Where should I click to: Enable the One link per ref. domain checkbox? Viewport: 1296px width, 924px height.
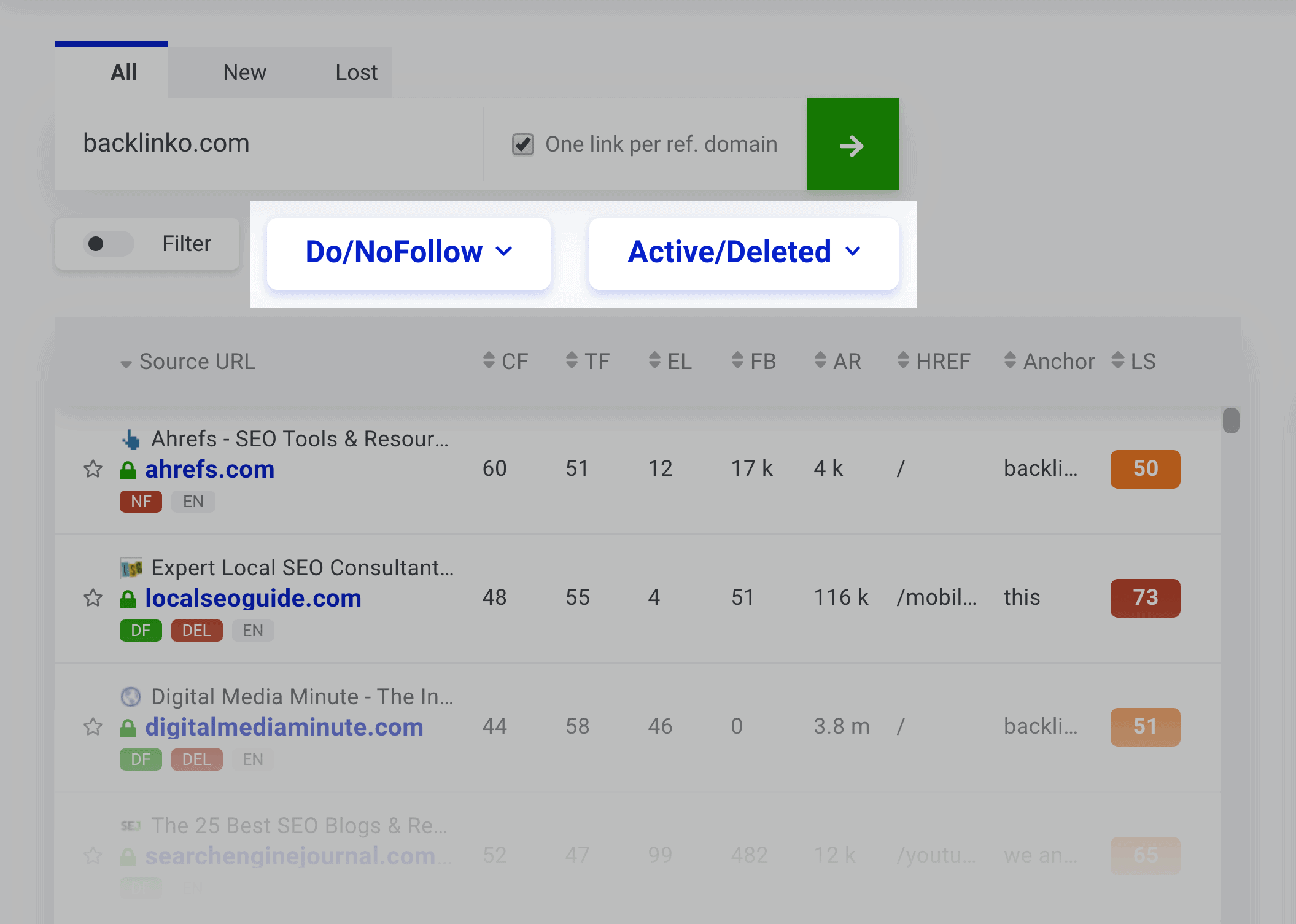coord(523,143)
